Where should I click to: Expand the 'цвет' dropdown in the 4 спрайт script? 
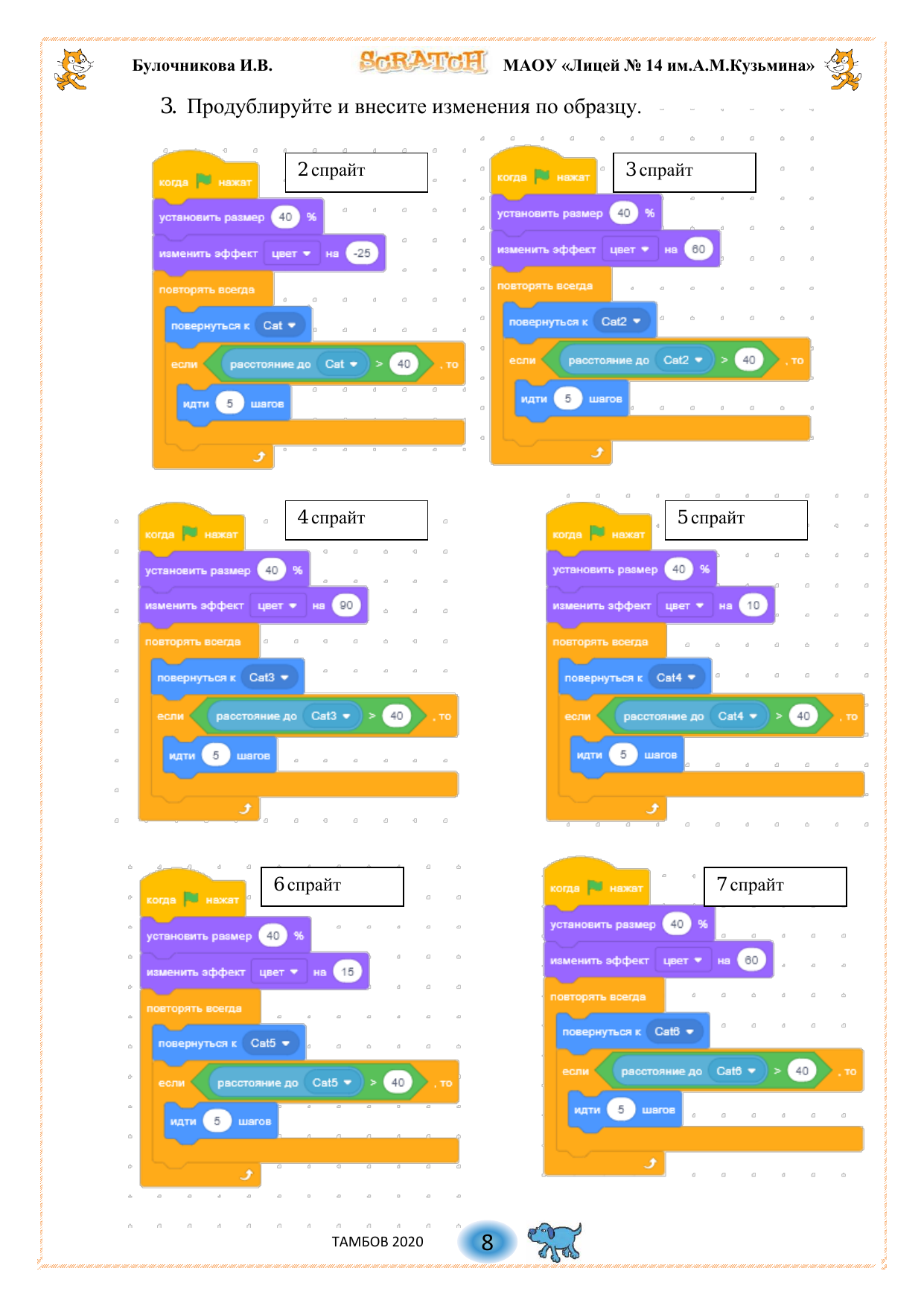point(277,605)
